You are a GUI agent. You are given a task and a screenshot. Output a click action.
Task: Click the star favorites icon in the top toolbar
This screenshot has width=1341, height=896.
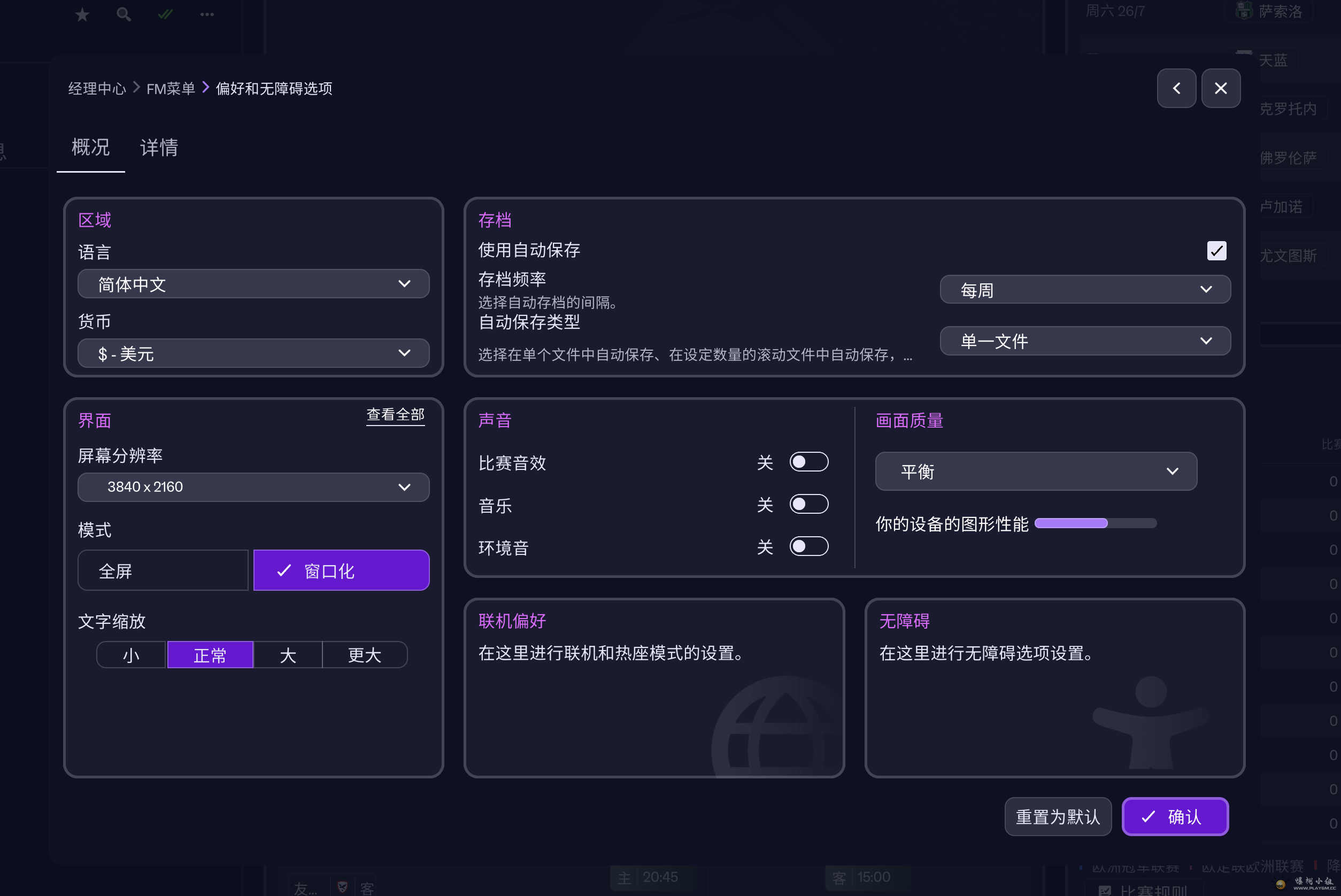click(82, 14)
